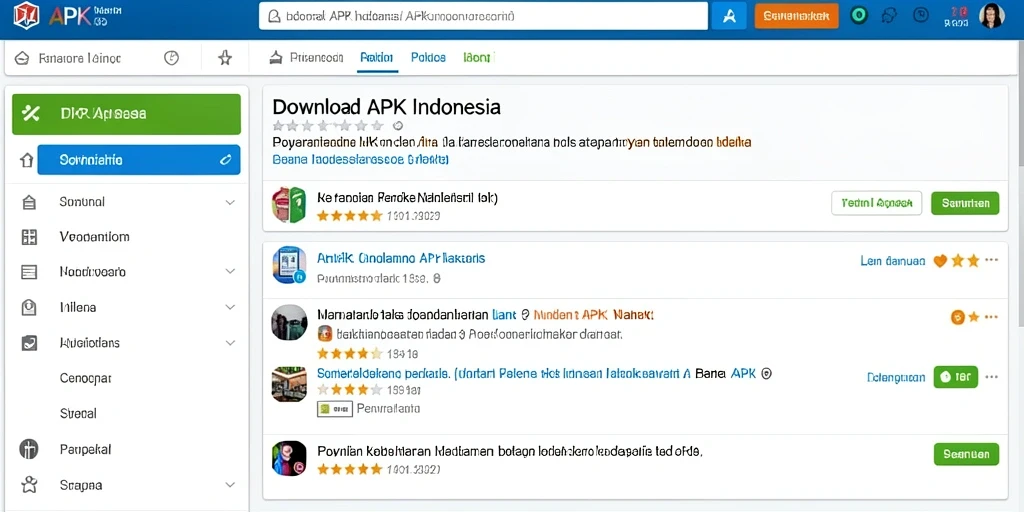1024x512 pixels.
Task: Click the rating stars under Download APK Indonesia
Action: click(x=328, y=125)
